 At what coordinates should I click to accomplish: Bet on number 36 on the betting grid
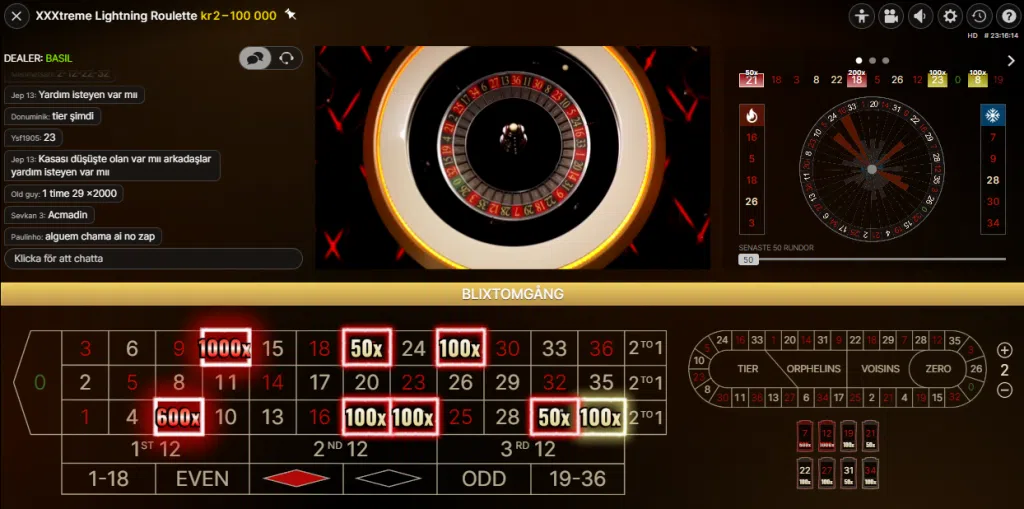(x=601, y=348)
